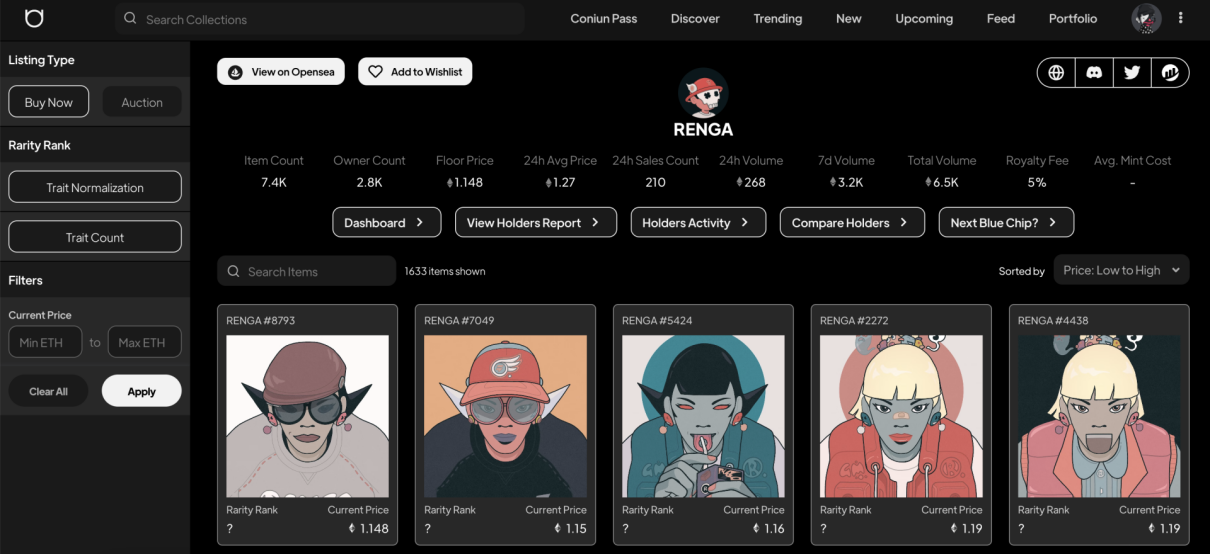Screen dimensions: 1210x554
Task: Open the user profile avatar
Action: [x=1146, y=18]
